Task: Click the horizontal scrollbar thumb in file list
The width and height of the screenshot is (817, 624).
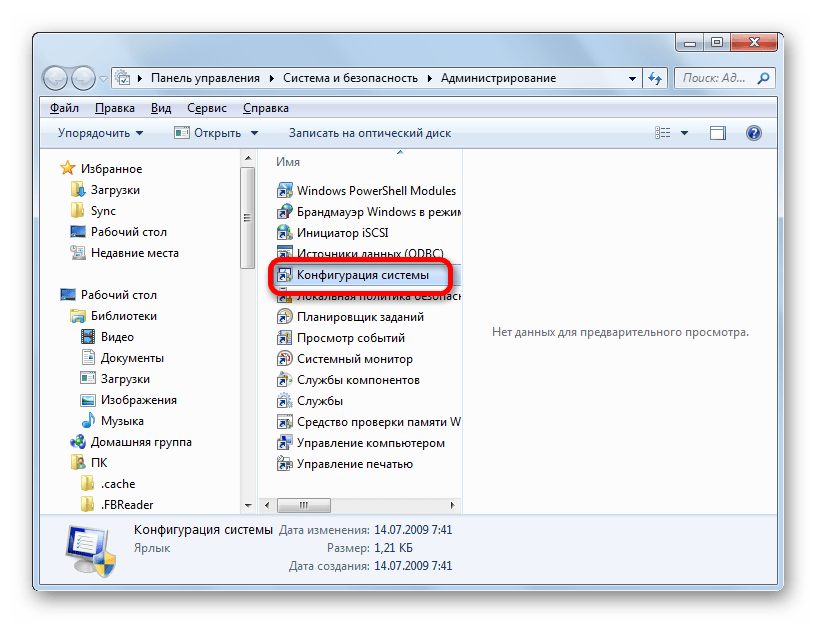Action: [x=304, y=505]
